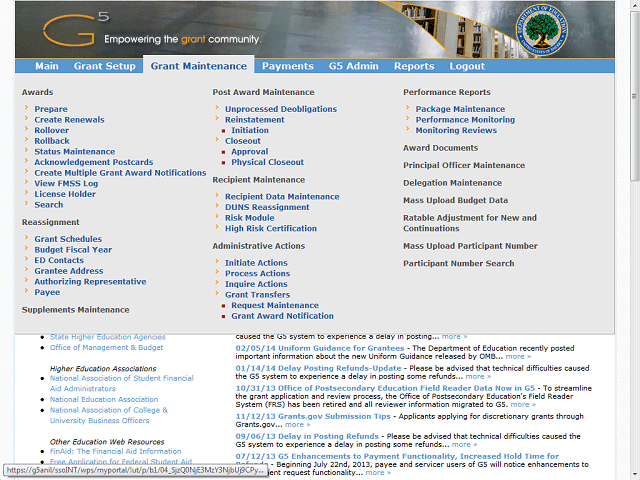Open High Risk Certification
The height and width of the screenshot is (480, 640).
271,228
